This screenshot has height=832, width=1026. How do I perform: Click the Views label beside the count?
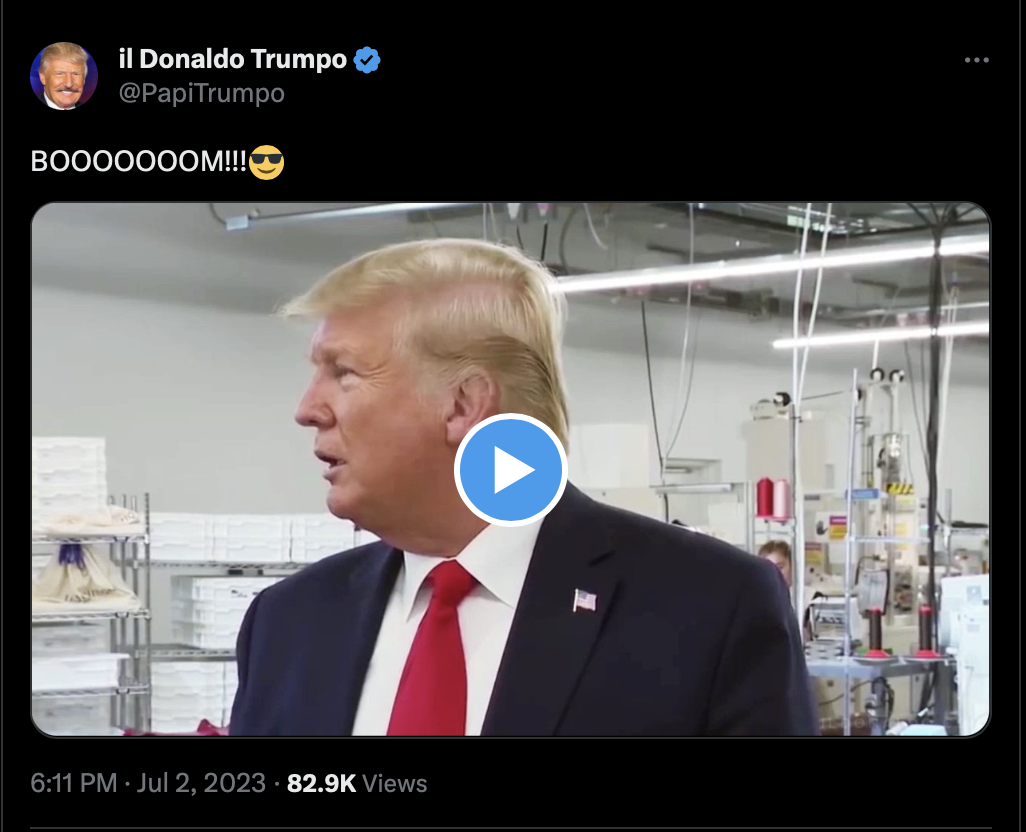395,783
